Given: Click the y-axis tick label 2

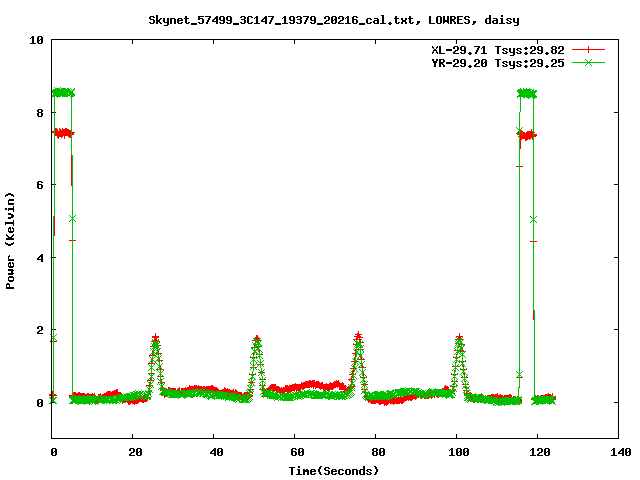Looking at the screenshot, I should click(40, 330).
